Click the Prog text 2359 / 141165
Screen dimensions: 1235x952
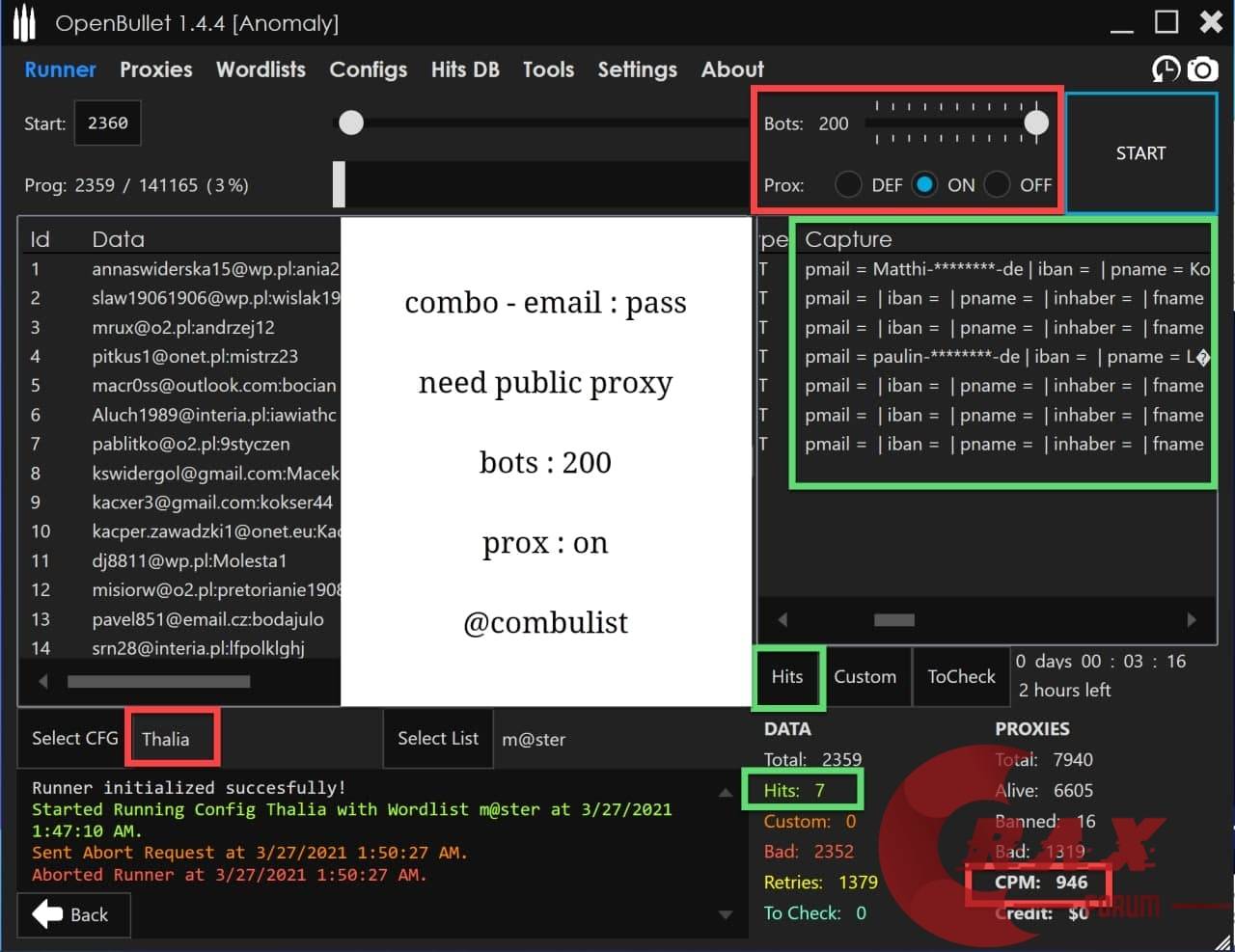[136, 184]
